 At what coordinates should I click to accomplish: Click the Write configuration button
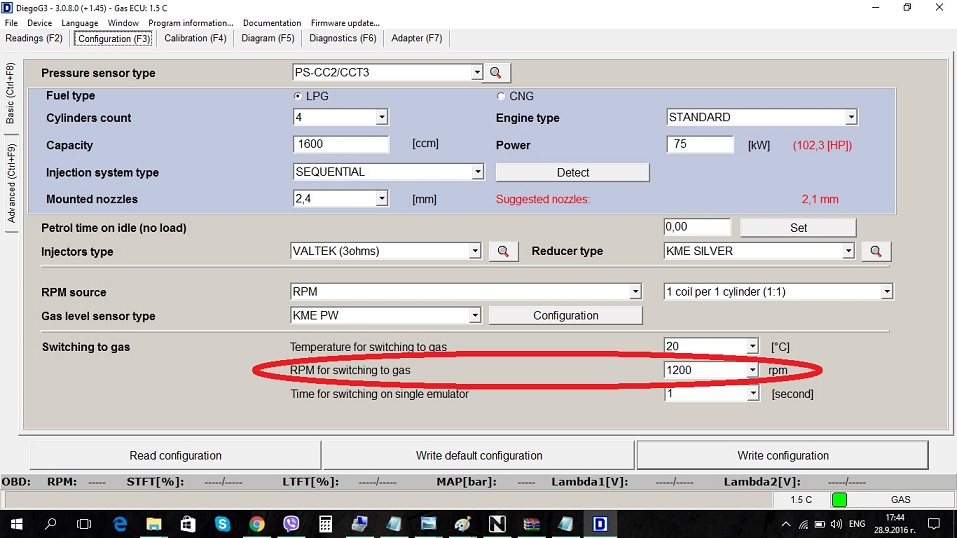pos(782,455)
